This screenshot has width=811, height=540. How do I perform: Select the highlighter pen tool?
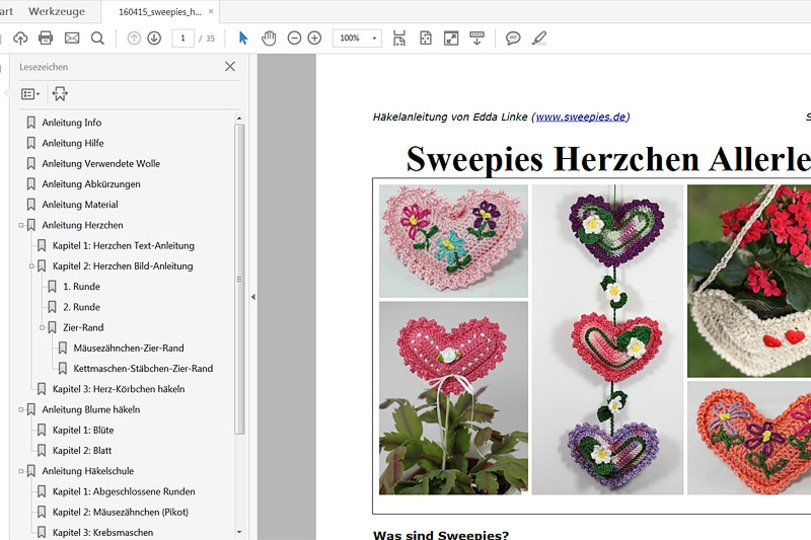tap(540, 38)
